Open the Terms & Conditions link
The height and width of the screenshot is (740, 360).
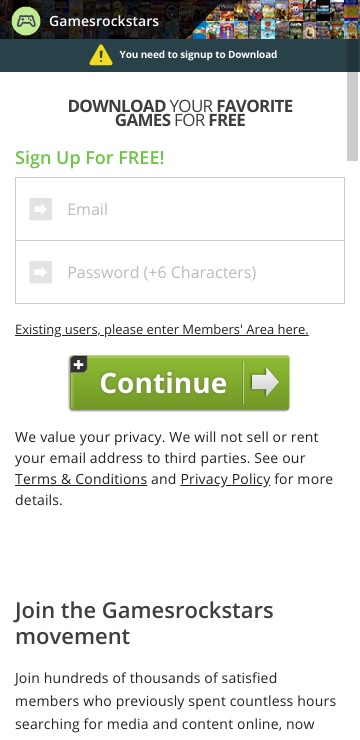(x=81, y=479)
